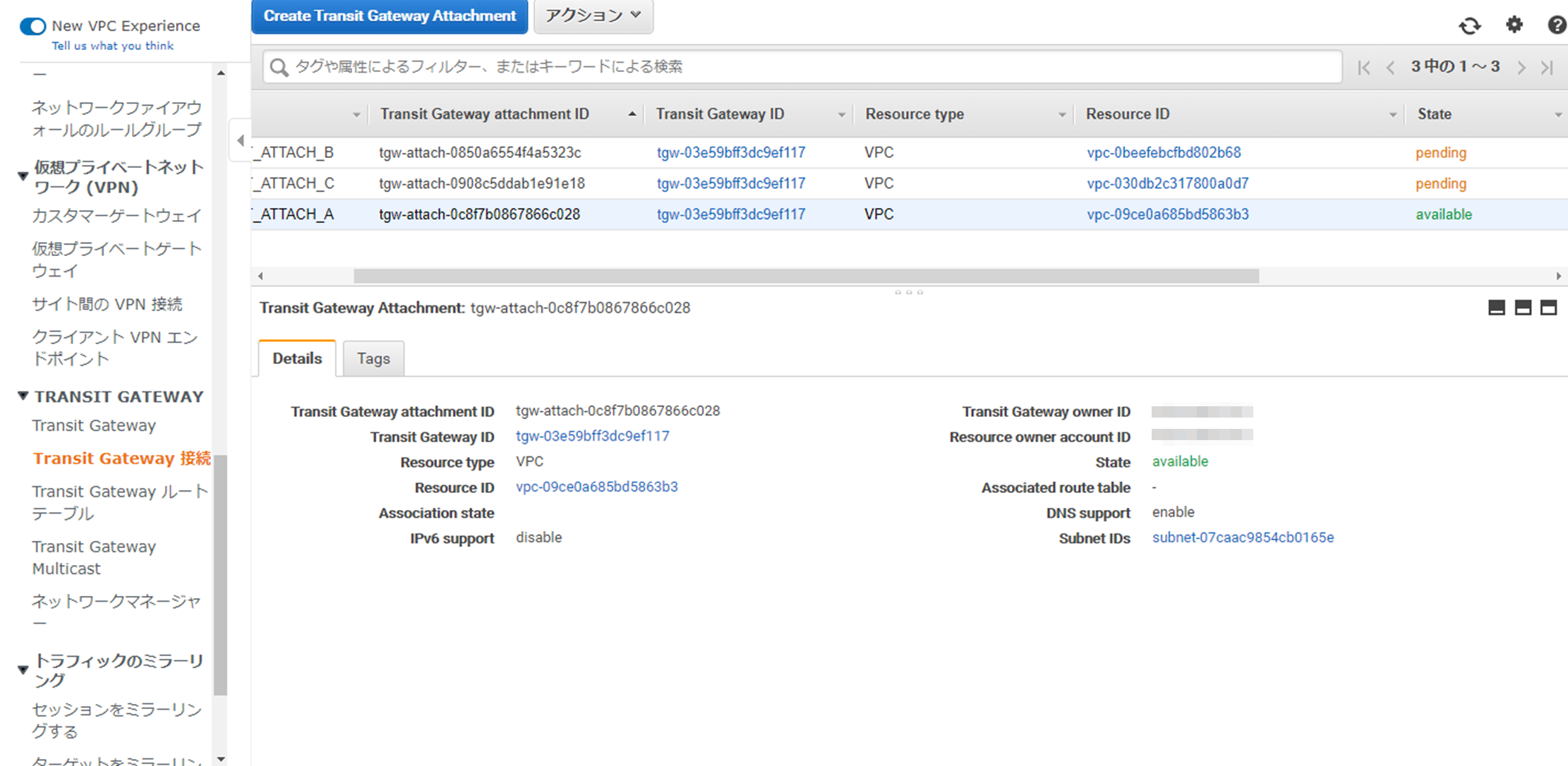Open the settings gear icon
Viewport: 1568px width, 766px height.
pyautogui.click(x=1514, y=25)
